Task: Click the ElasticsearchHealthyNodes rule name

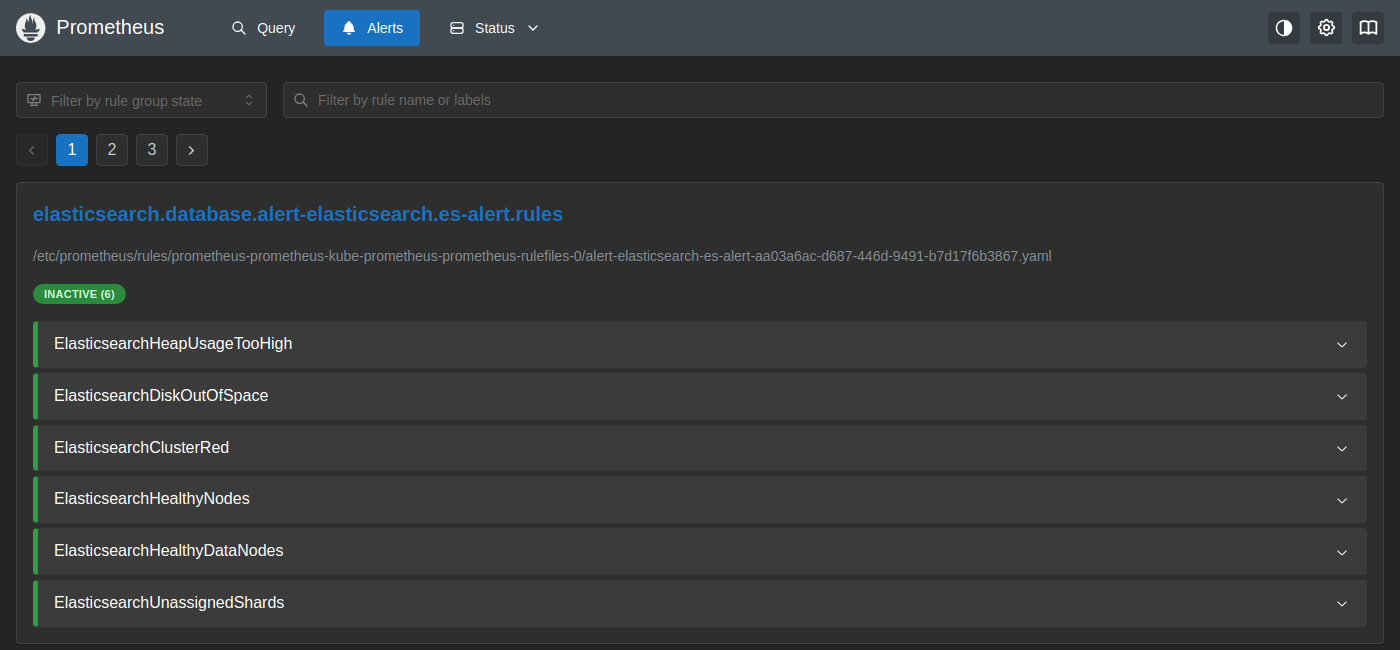Action: click(x=152, y=499)
